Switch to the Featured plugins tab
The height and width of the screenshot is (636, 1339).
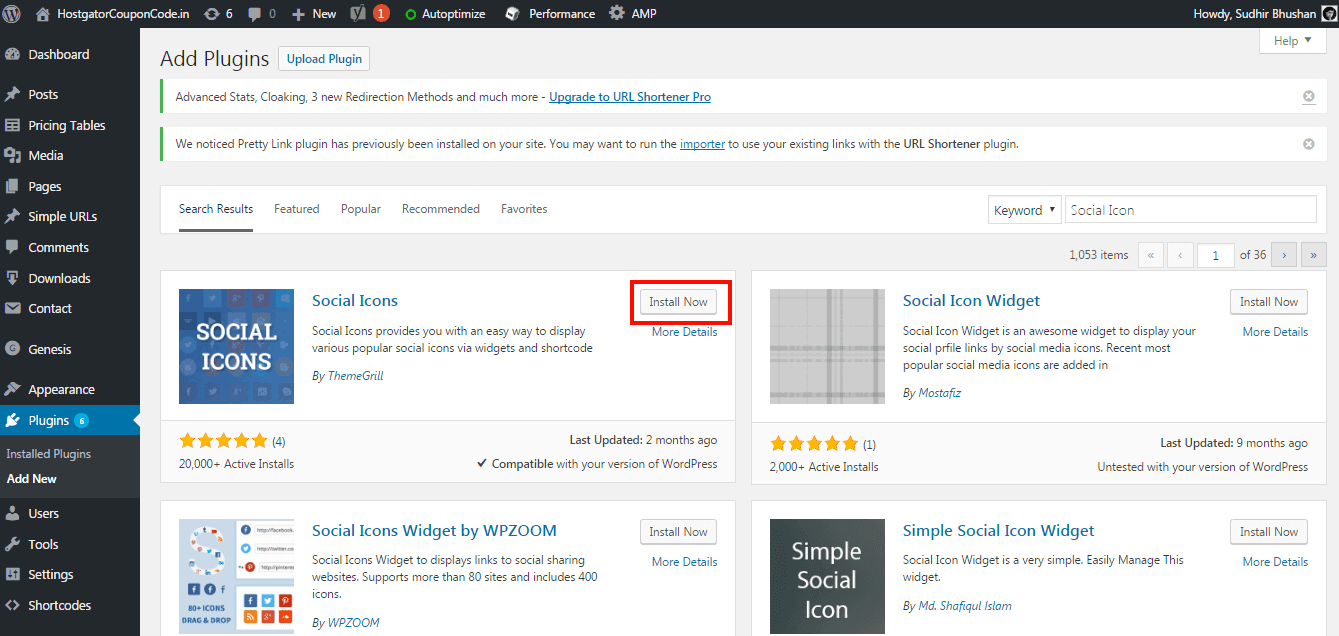point(296,208)
